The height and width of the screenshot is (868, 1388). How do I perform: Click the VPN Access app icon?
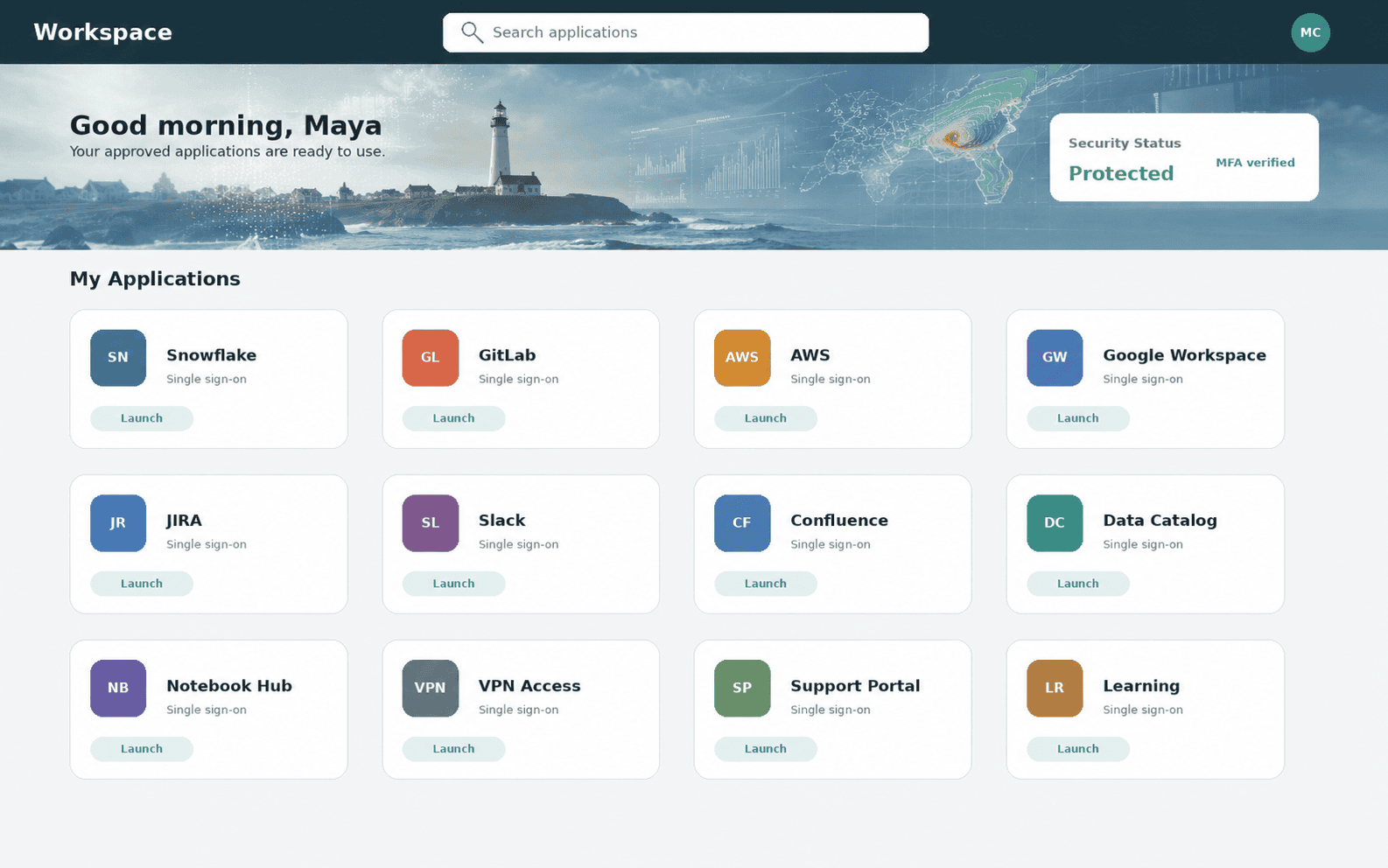[x=431, y=689]
